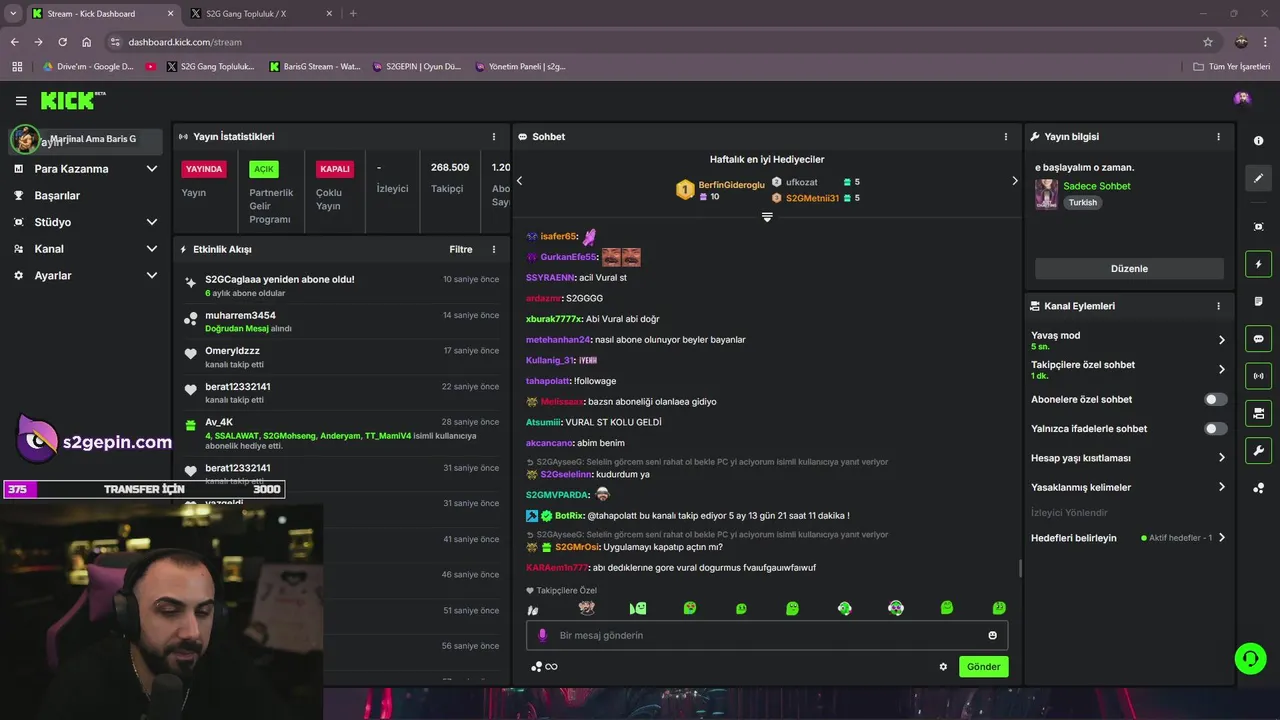Select the first green blob emote after face emote
The width and height of the screenshot is (1280, 720).
(x=638, y=608)
